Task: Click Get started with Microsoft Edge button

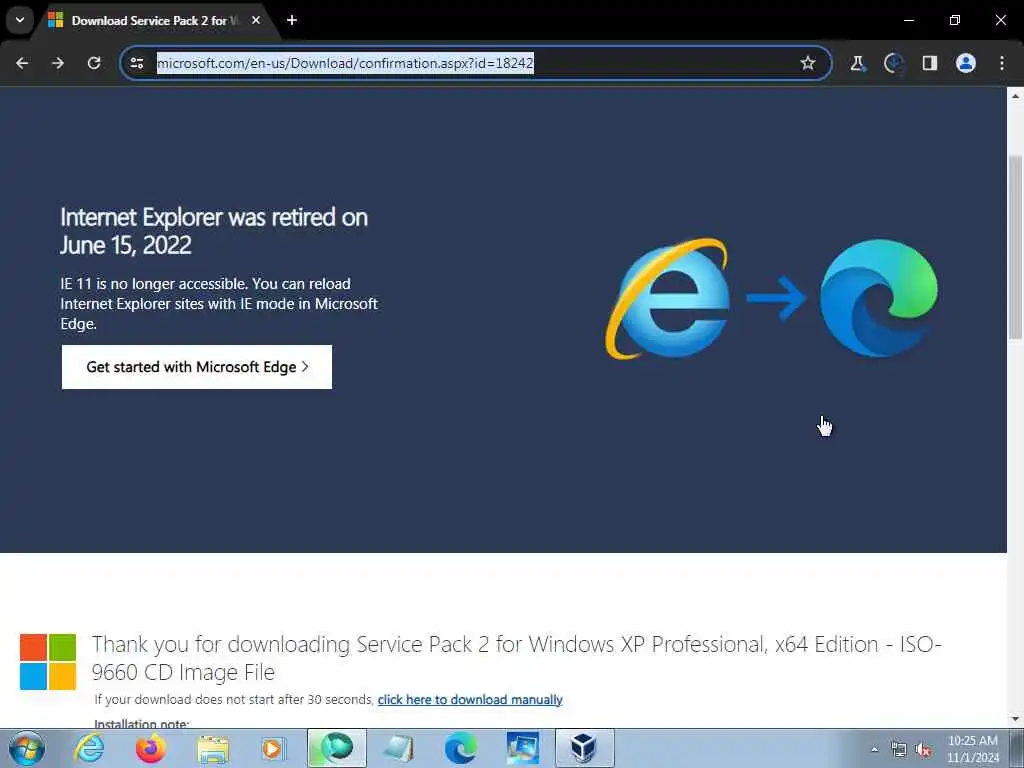Action: (197, 367)
